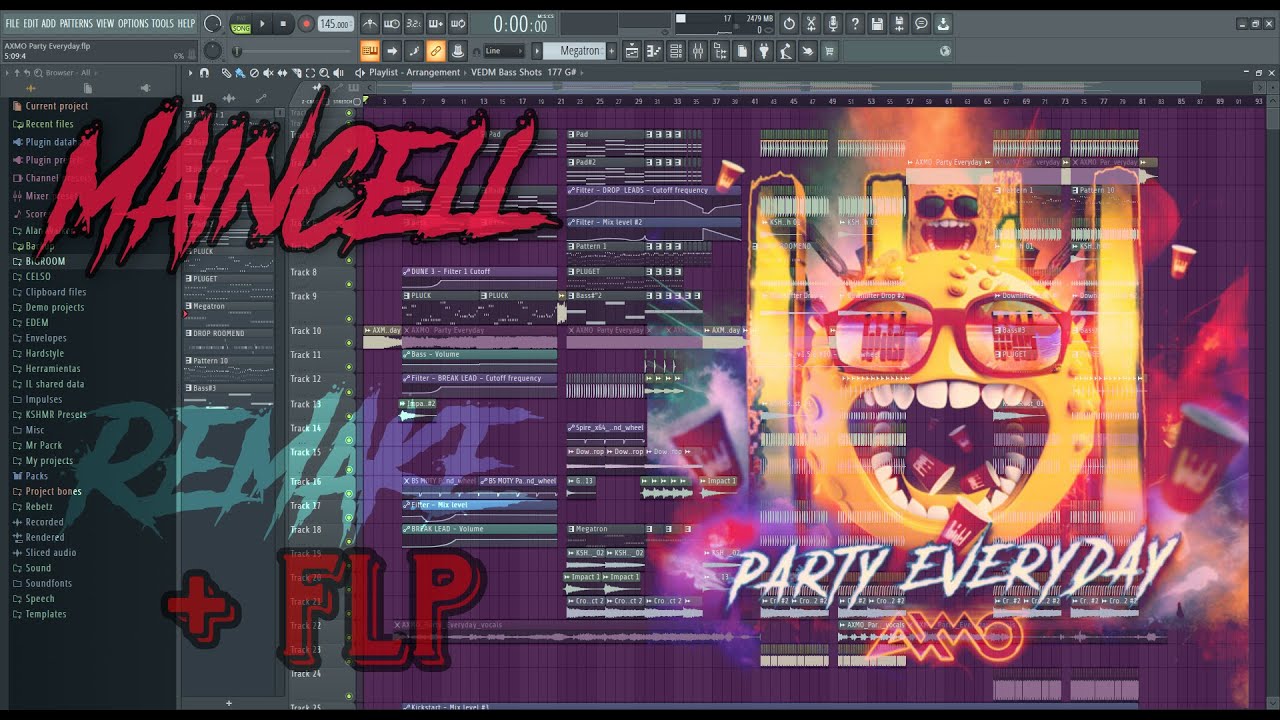1280x720 pixels.
Task: Click the save new version icon
Action: coord(899,24)
